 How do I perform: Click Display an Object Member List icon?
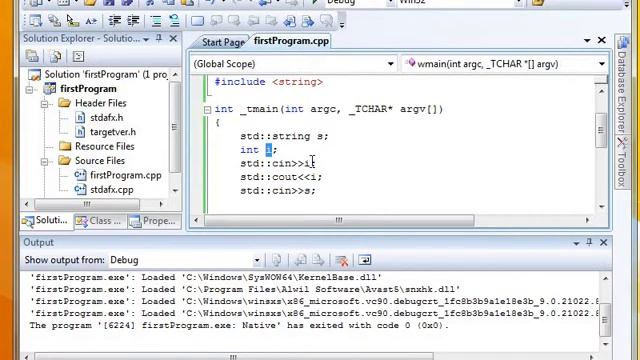[36, 21]
